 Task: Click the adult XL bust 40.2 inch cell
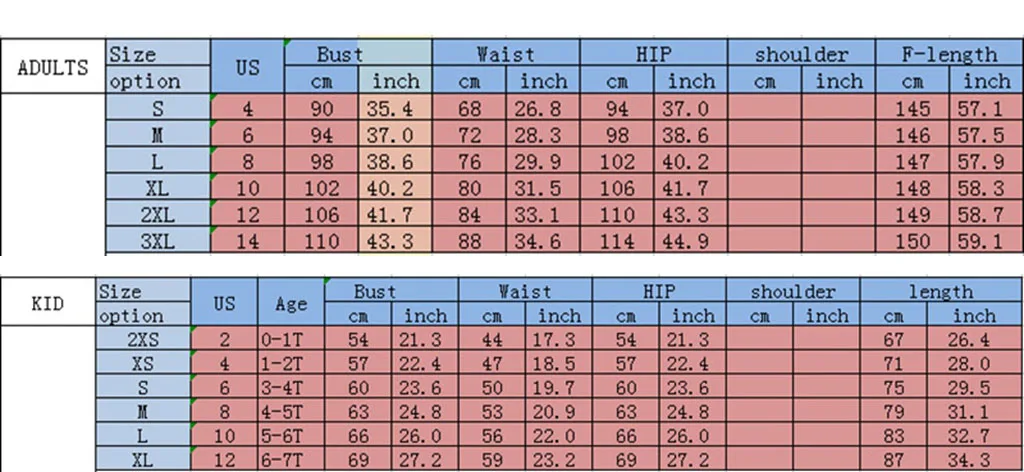395,187
